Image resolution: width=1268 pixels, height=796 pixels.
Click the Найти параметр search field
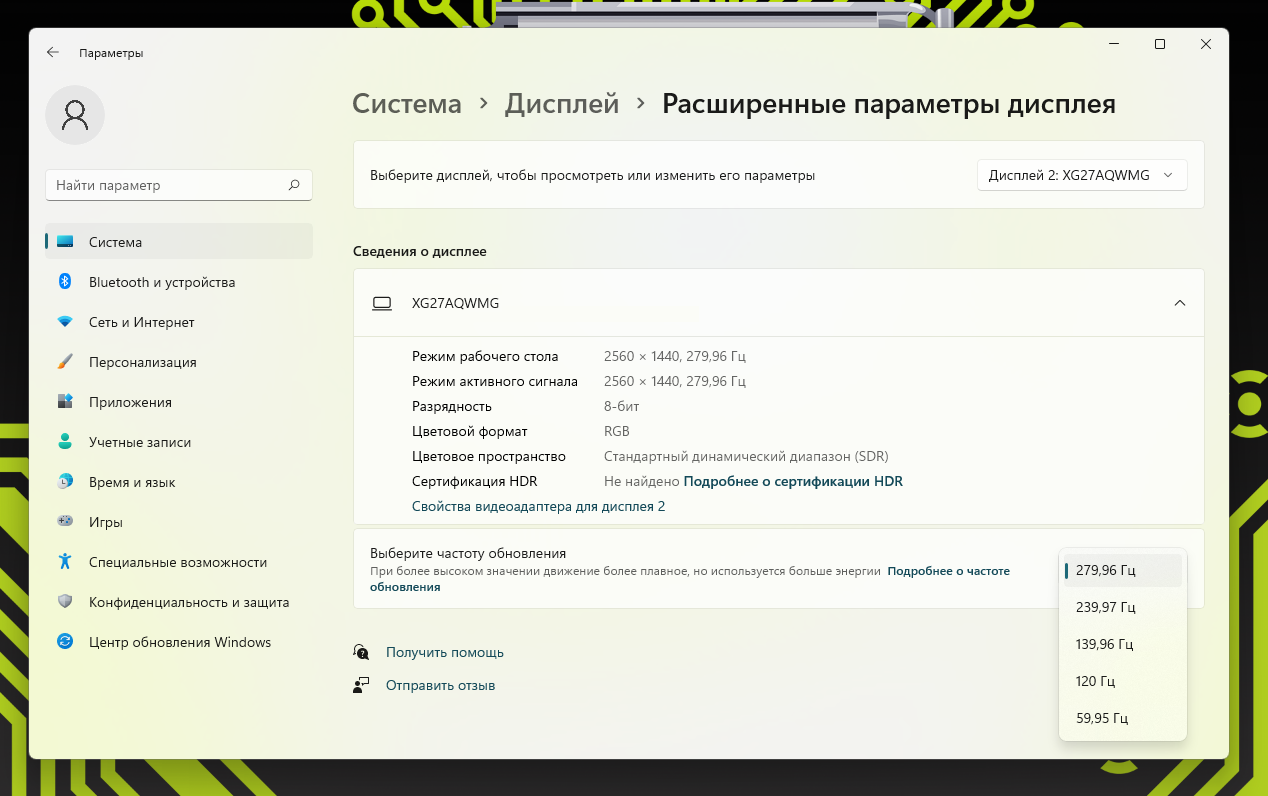165,185
